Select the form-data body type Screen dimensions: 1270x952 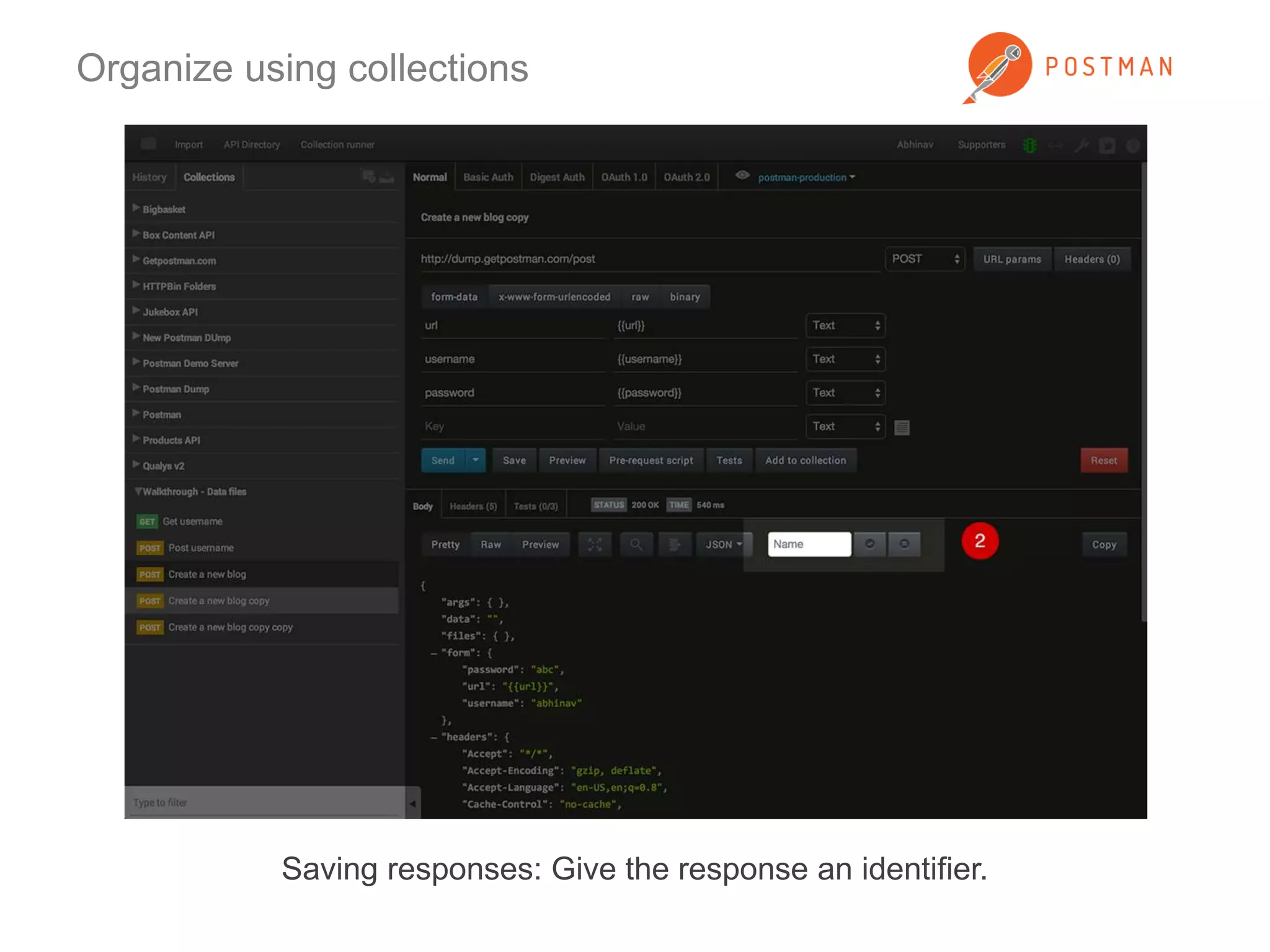pos(455,297)
